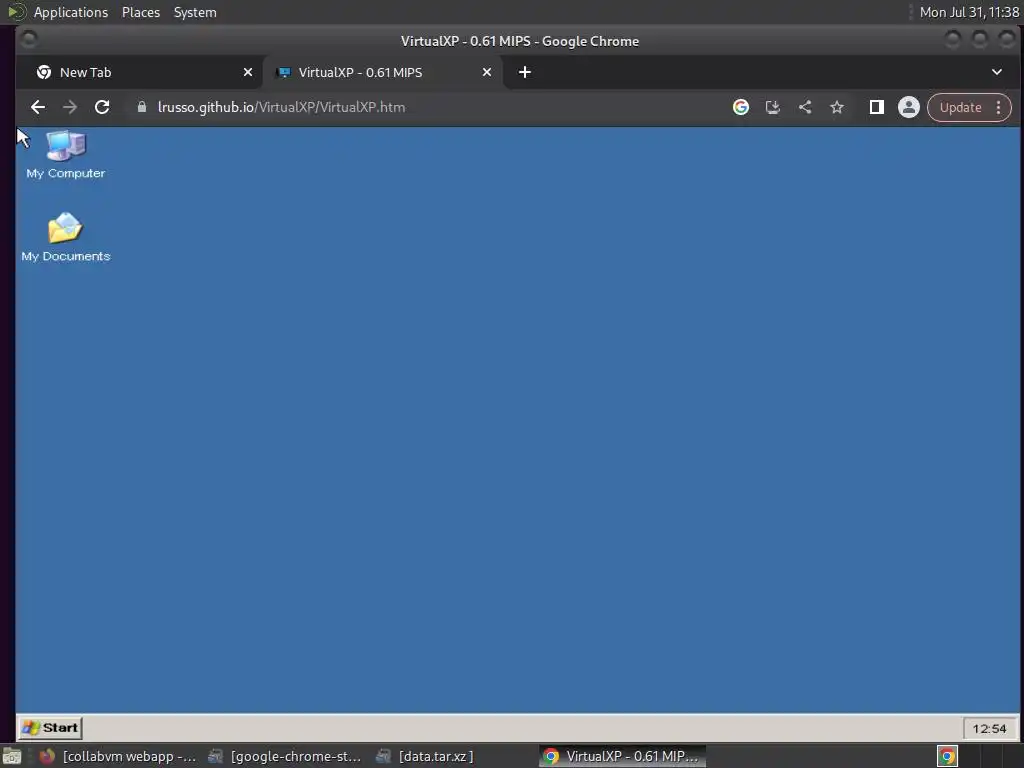Click the Windows XP Start button

(x=50, y=728)
